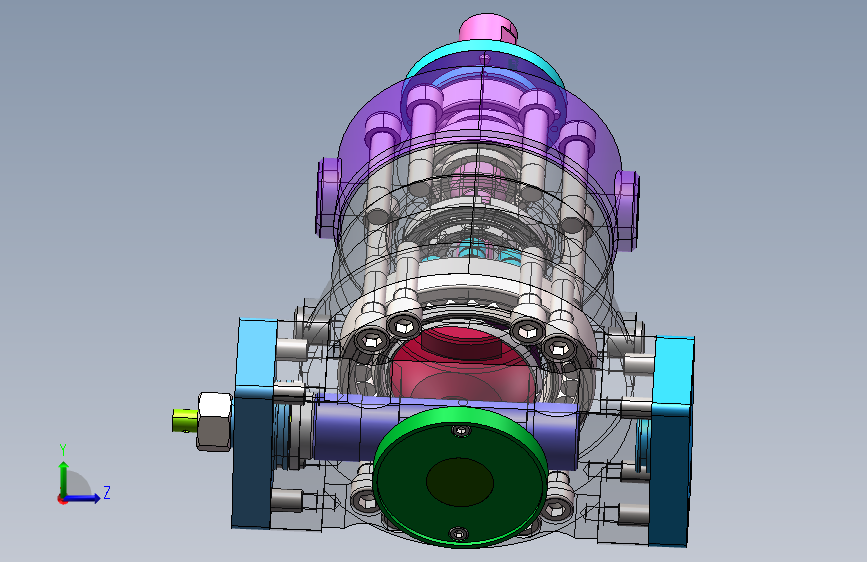
Task: Click the blue Z axis arrow of triad
Action: click(83, 498)
